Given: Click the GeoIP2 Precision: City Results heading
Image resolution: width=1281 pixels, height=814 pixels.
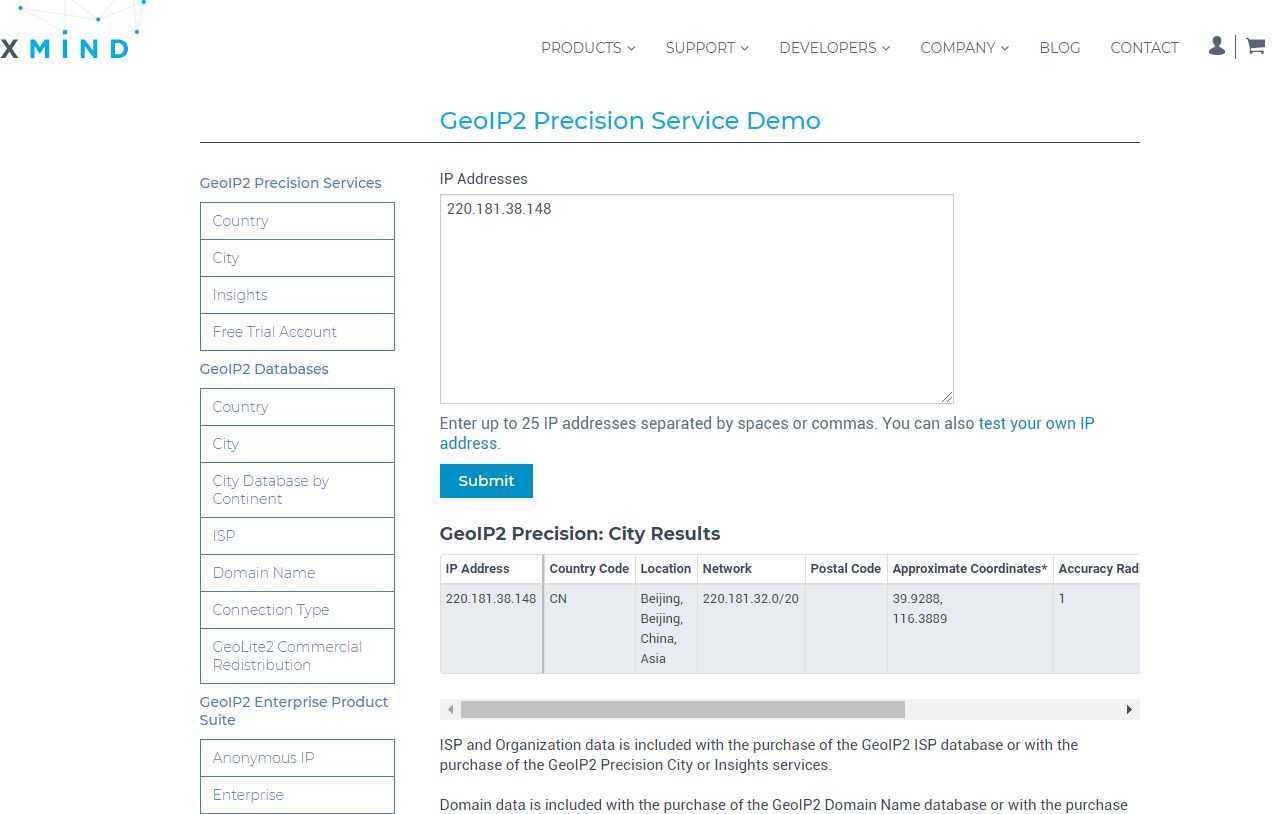Looking at the screenshot, I should pyautogui.click(x=580, y=534).
